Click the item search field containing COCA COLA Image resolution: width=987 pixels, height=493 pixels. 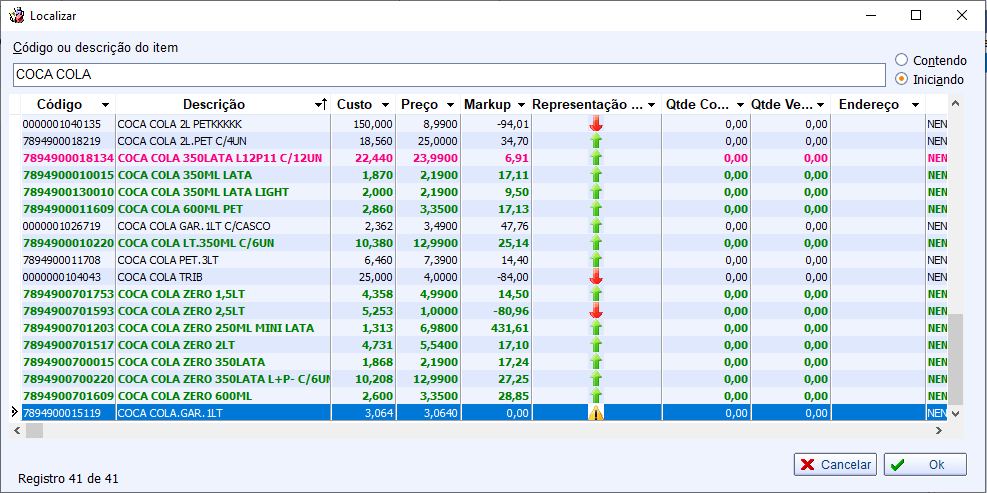[x=449, y=75]
